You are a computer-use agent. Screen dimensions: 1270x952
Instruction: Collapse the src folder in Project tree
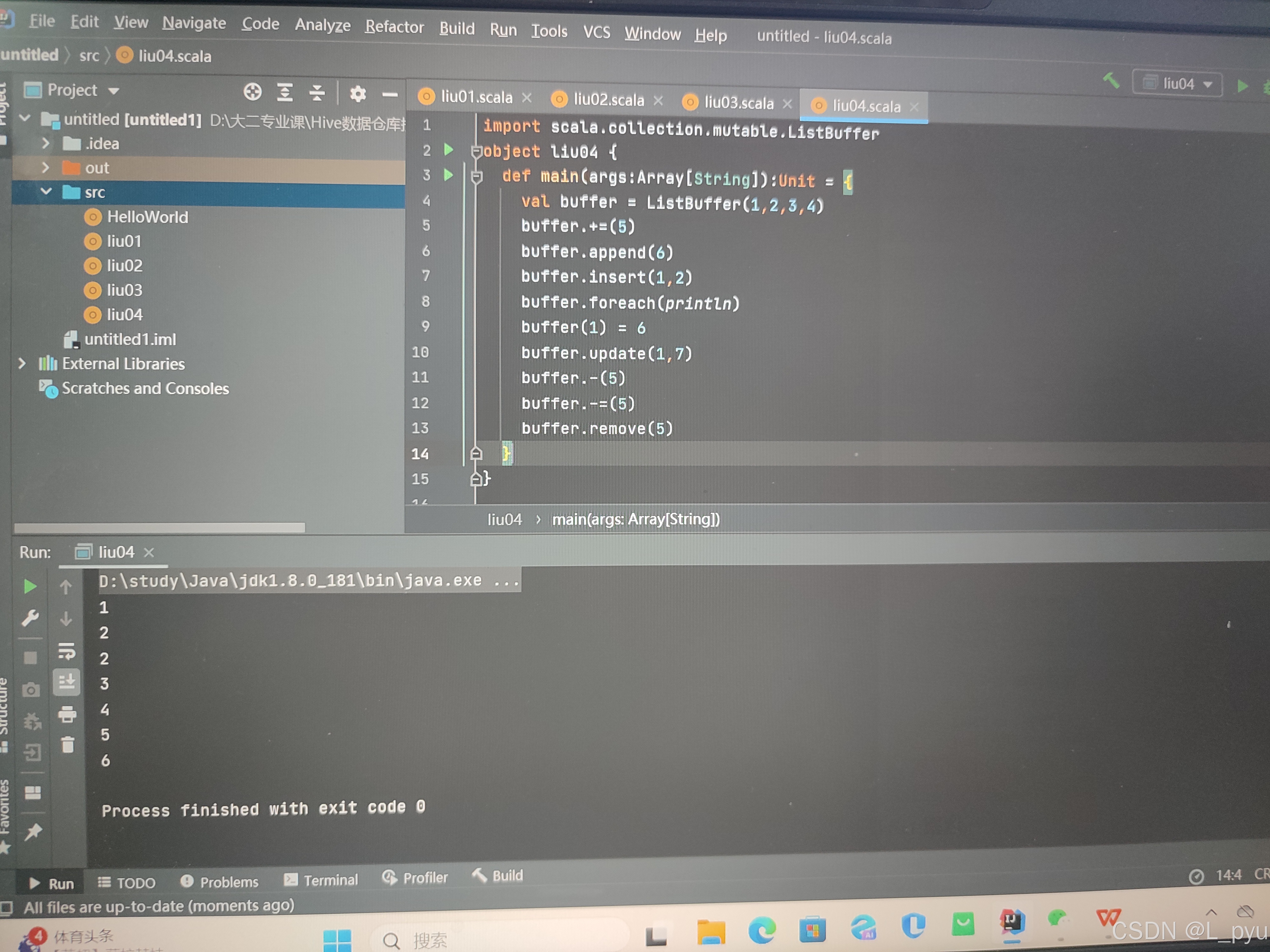click(x=46, y=191)
